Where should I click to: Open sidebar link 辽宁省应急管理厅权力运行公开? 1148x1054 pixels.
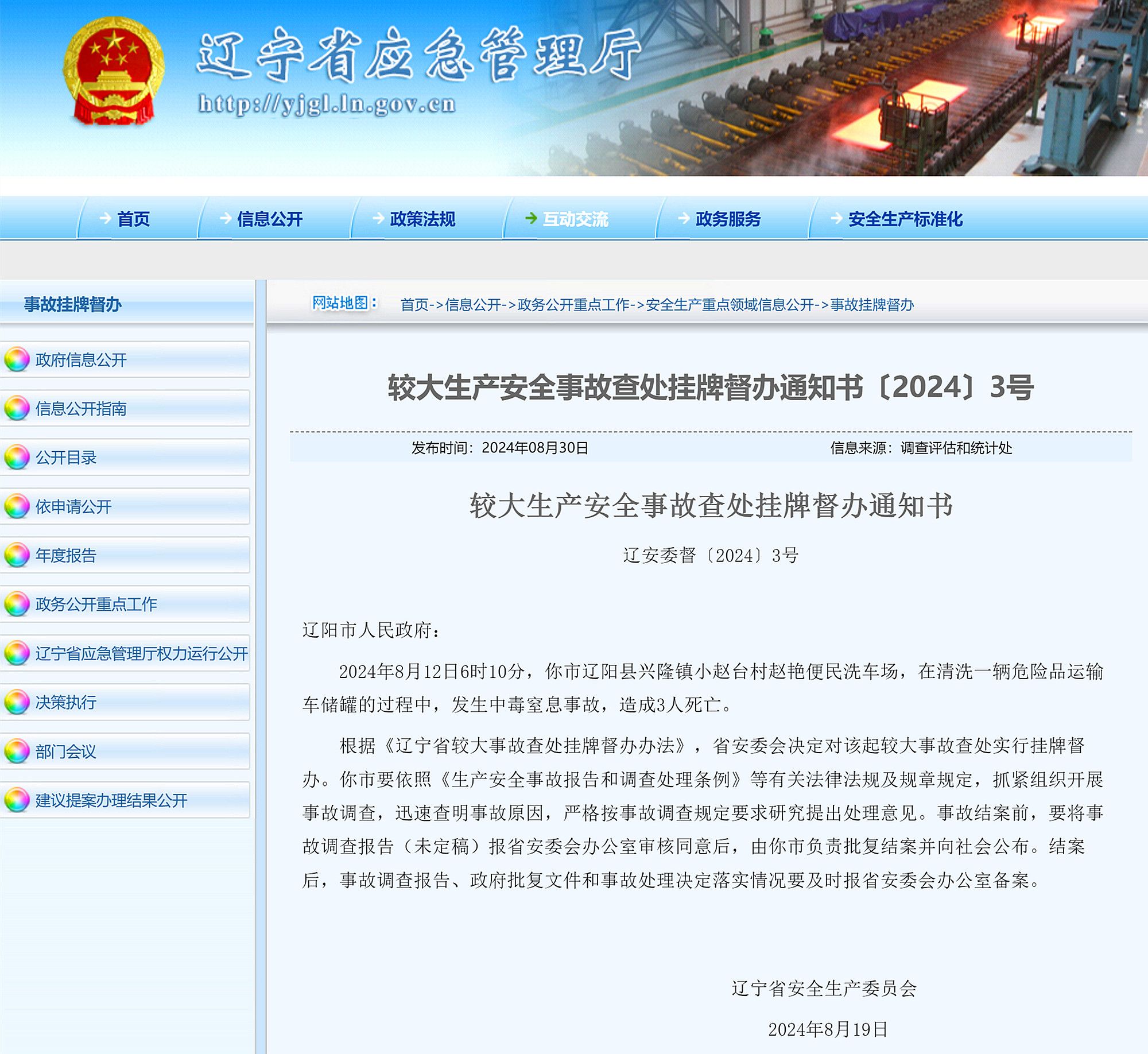[142, 654]
